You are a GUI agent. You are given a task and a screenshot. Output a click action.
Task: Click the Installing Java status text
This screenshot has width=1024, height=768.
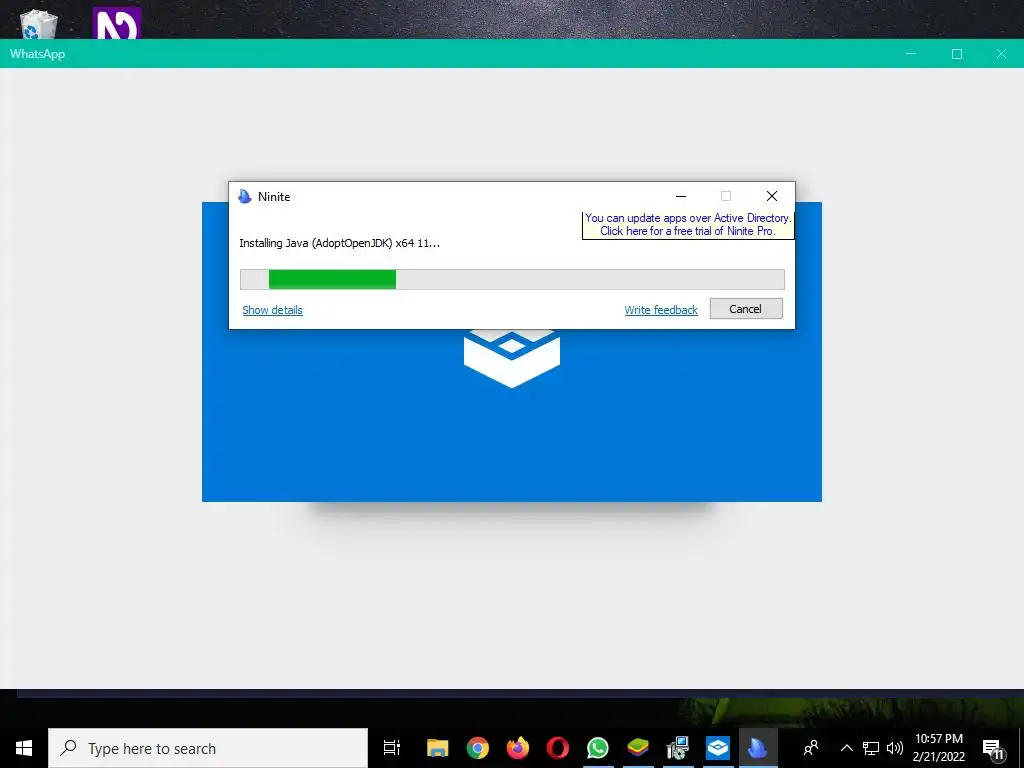pyautogui.click(x=340, y=244)
